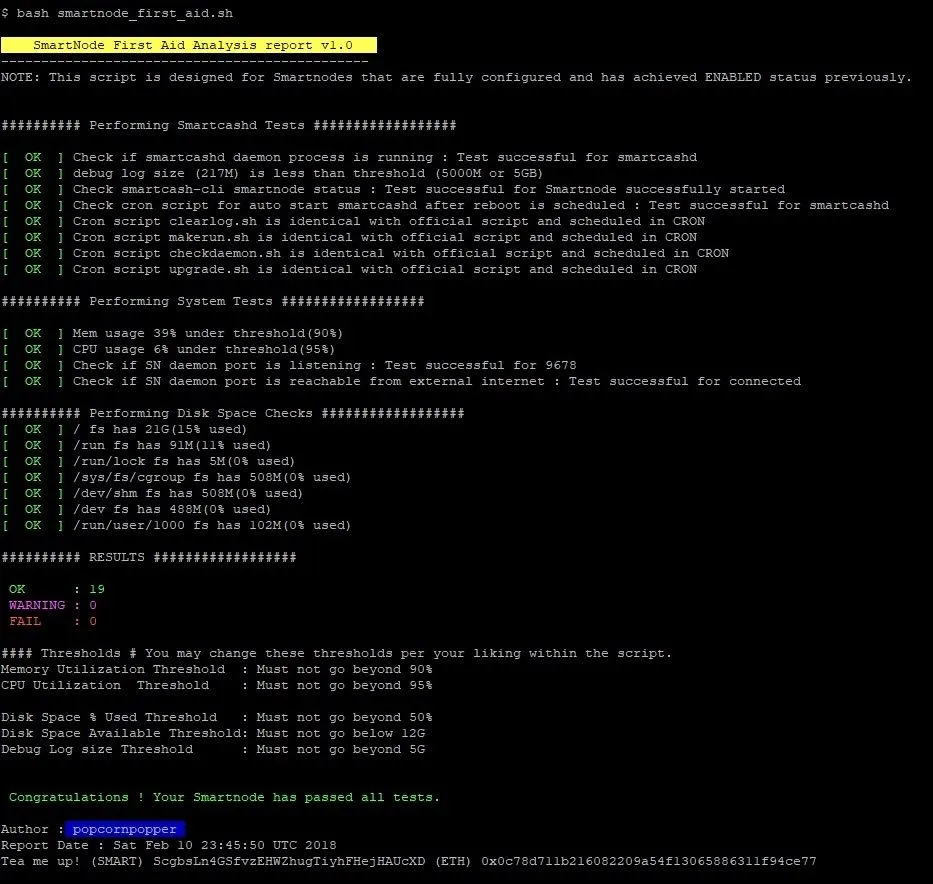Viewport: 933px width, 884px height.
Task: Click the 'Performing Disk Space Checks' heading
Action: pyautogui.click(x=233, y=413)
